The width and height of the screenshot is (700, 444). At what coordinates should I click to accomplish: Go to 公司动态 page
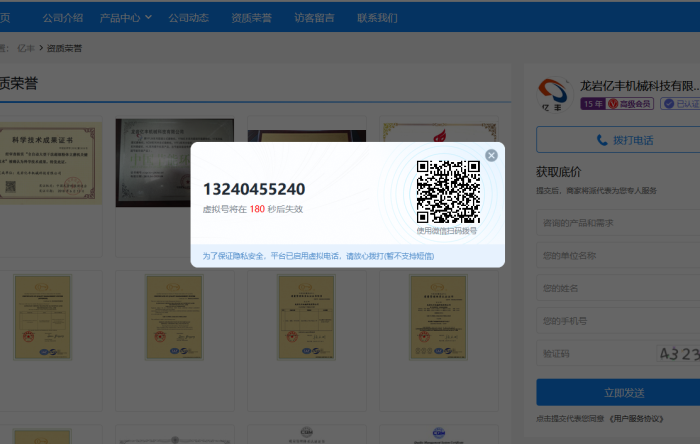[x=188, y=17]
